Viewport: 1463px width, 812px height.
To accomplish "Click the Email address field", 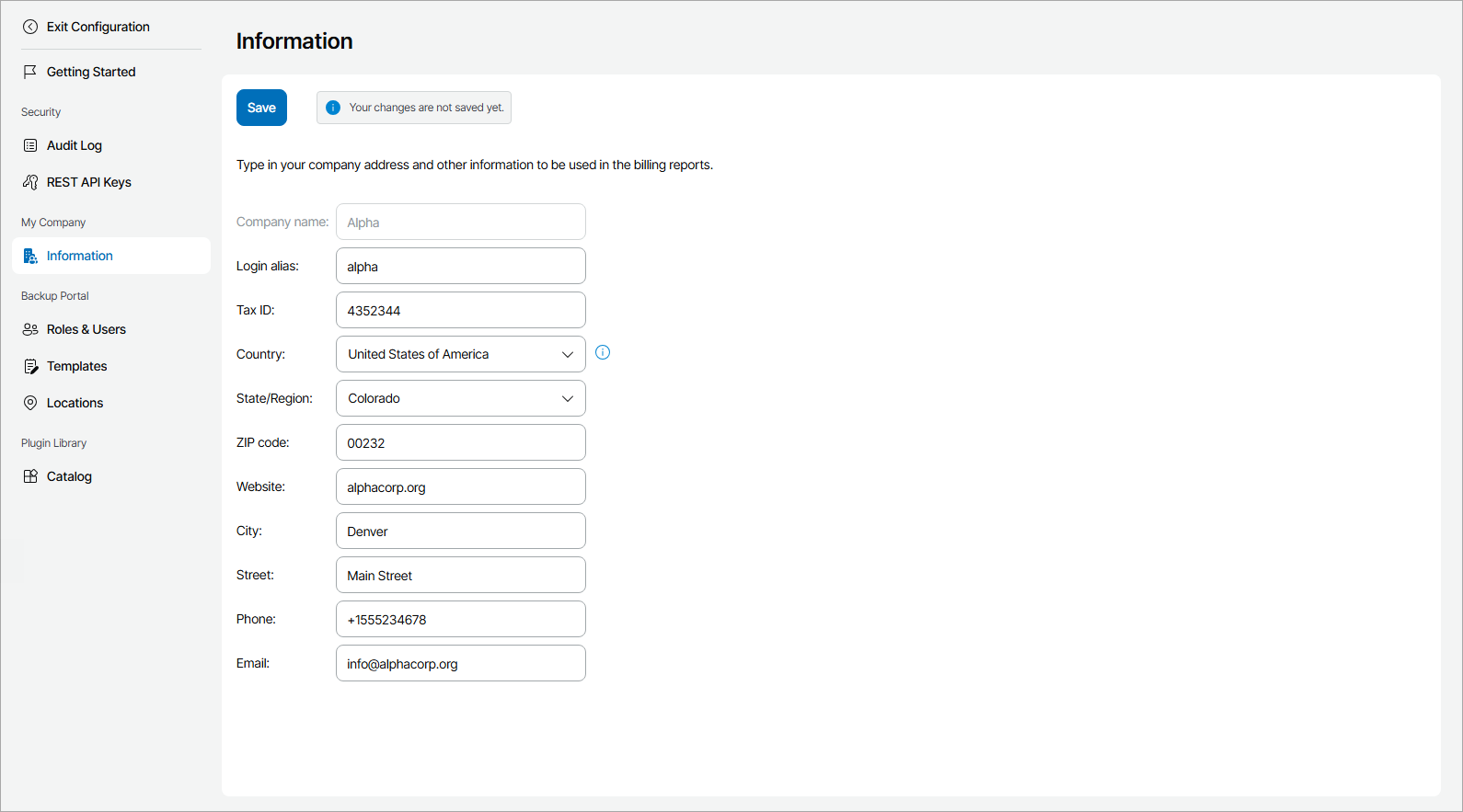I will (x=460, y=663).
